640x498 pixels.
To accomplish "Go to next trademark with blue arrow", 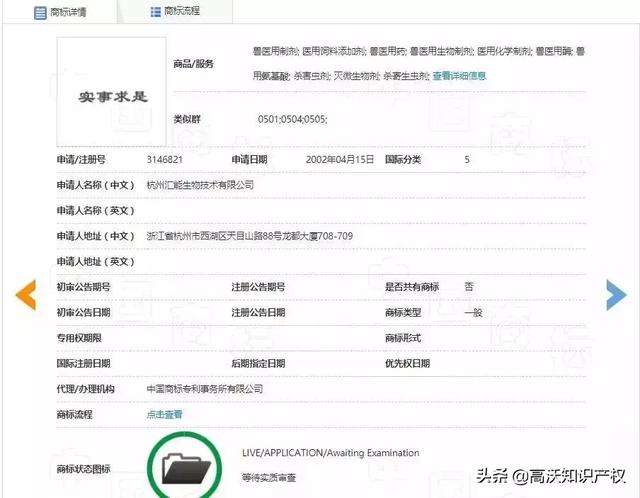I will point(616,295).
